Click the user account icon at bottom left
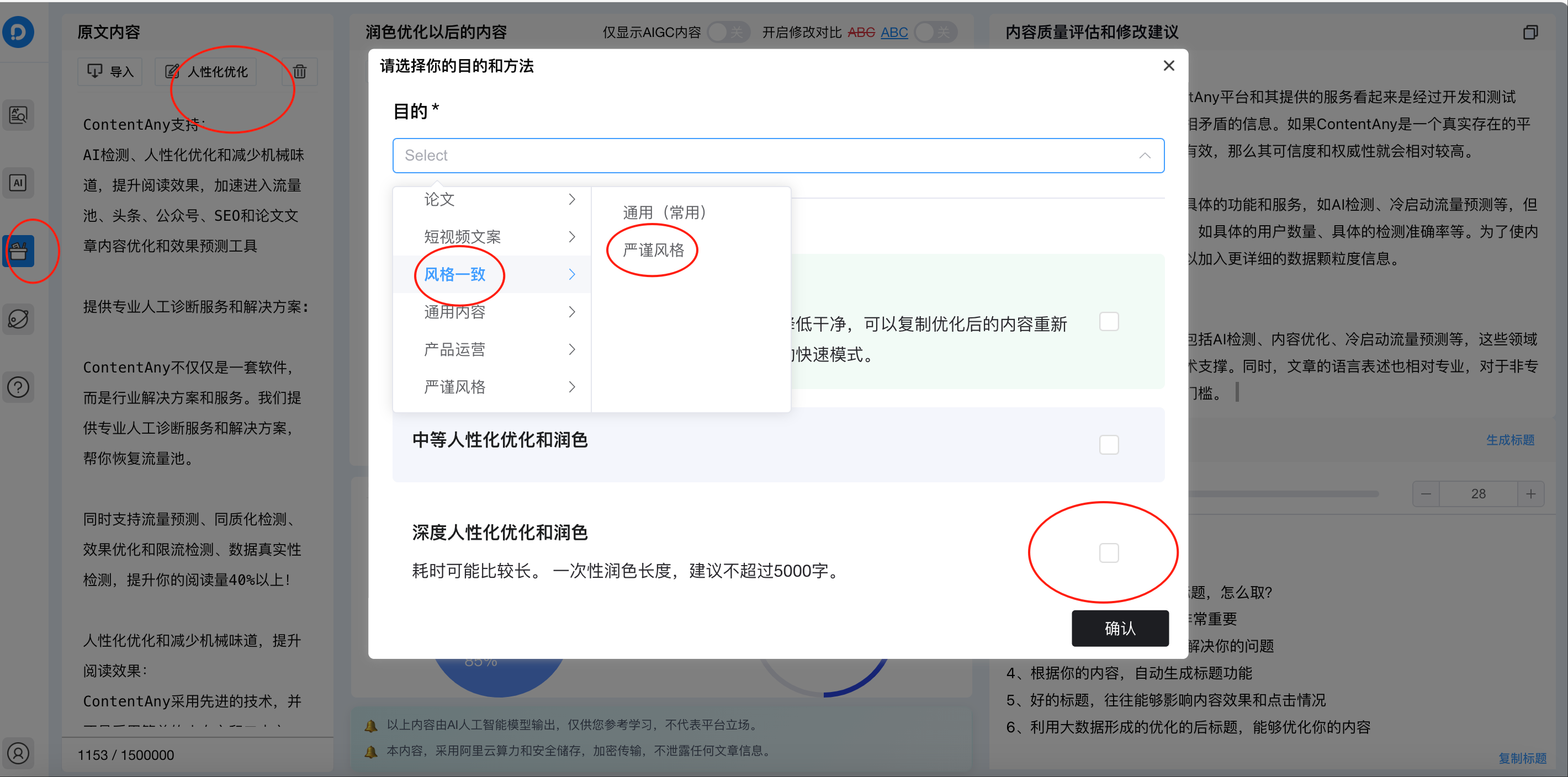 click(18, 753)
